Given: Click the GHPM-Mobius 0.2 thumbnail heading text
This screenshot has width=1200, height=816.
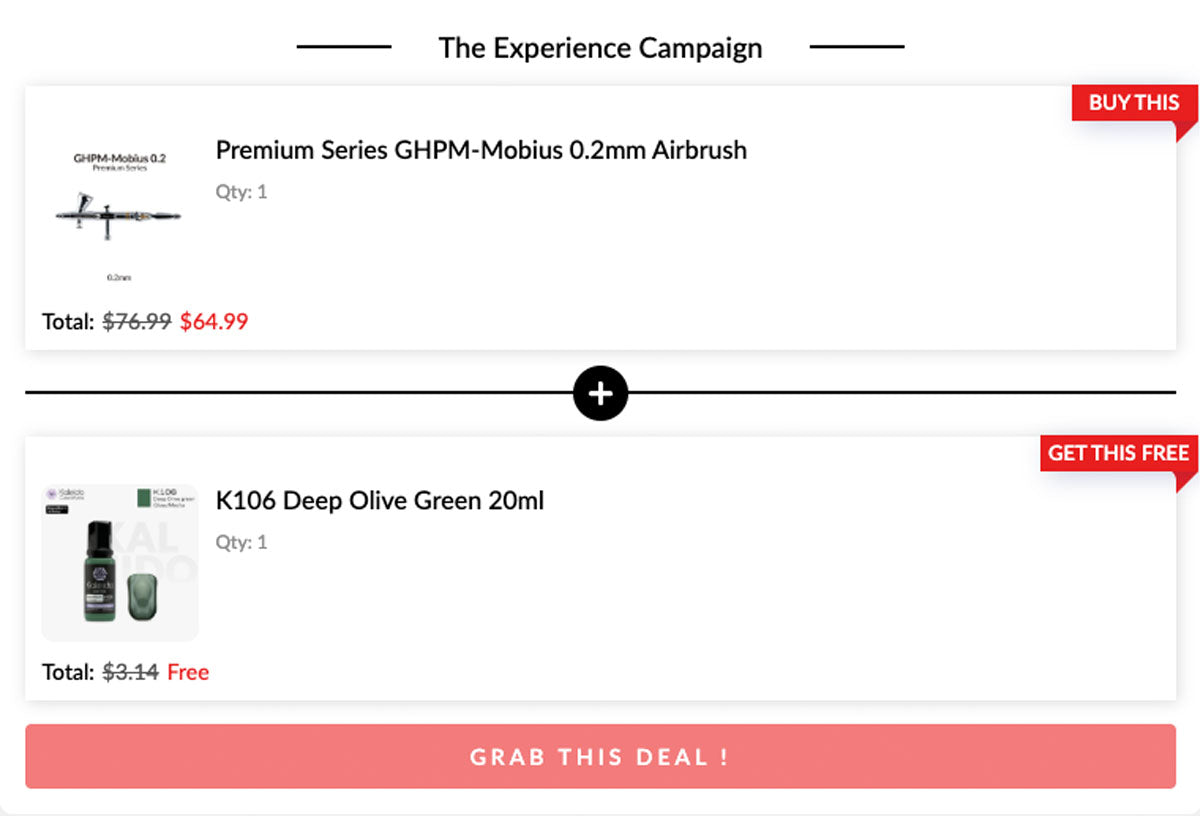Looking at the screenshot, I should pyautogui.click(x=119, y=158).
